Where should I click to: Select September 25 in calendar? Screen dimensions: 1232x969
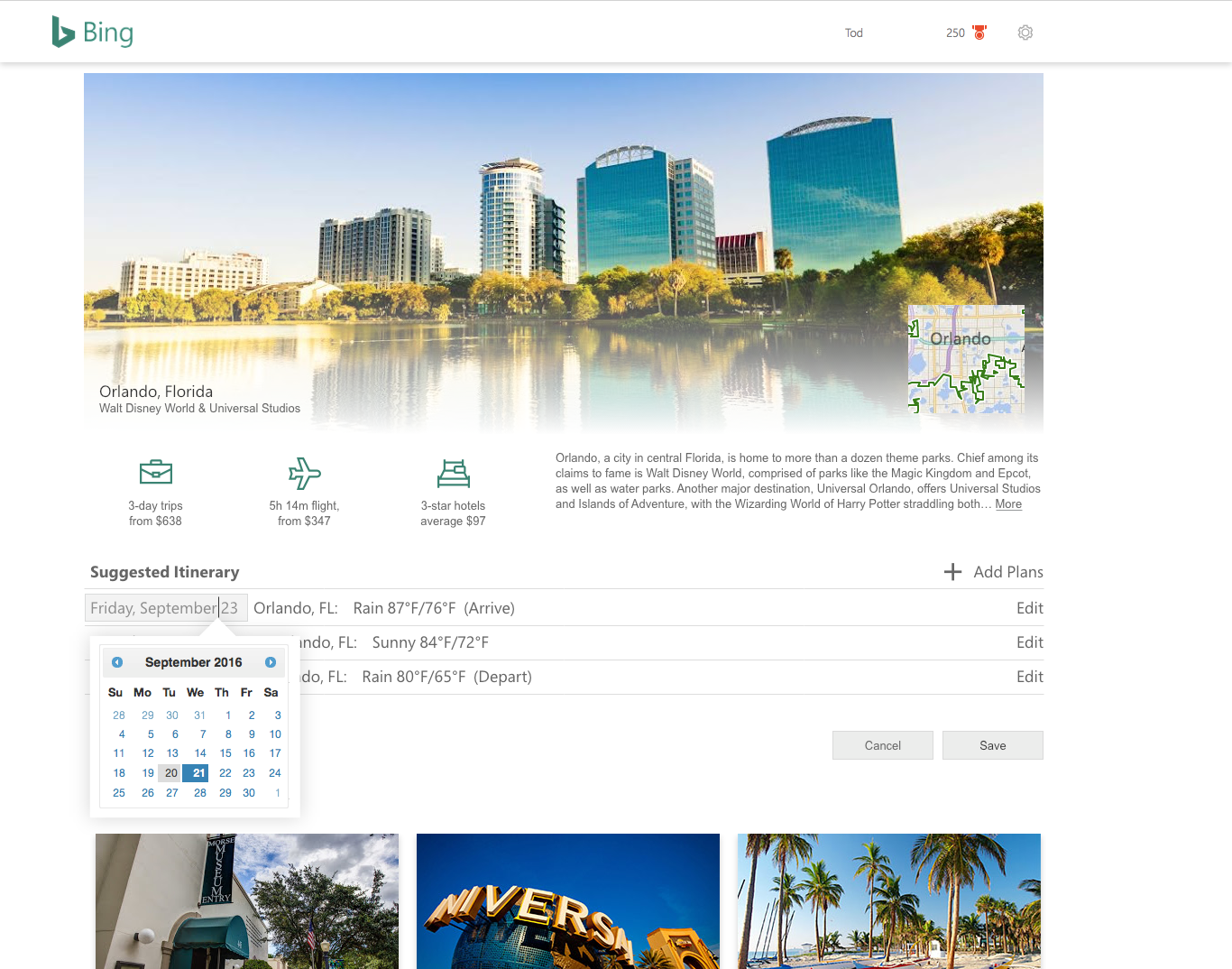[119, 793]
